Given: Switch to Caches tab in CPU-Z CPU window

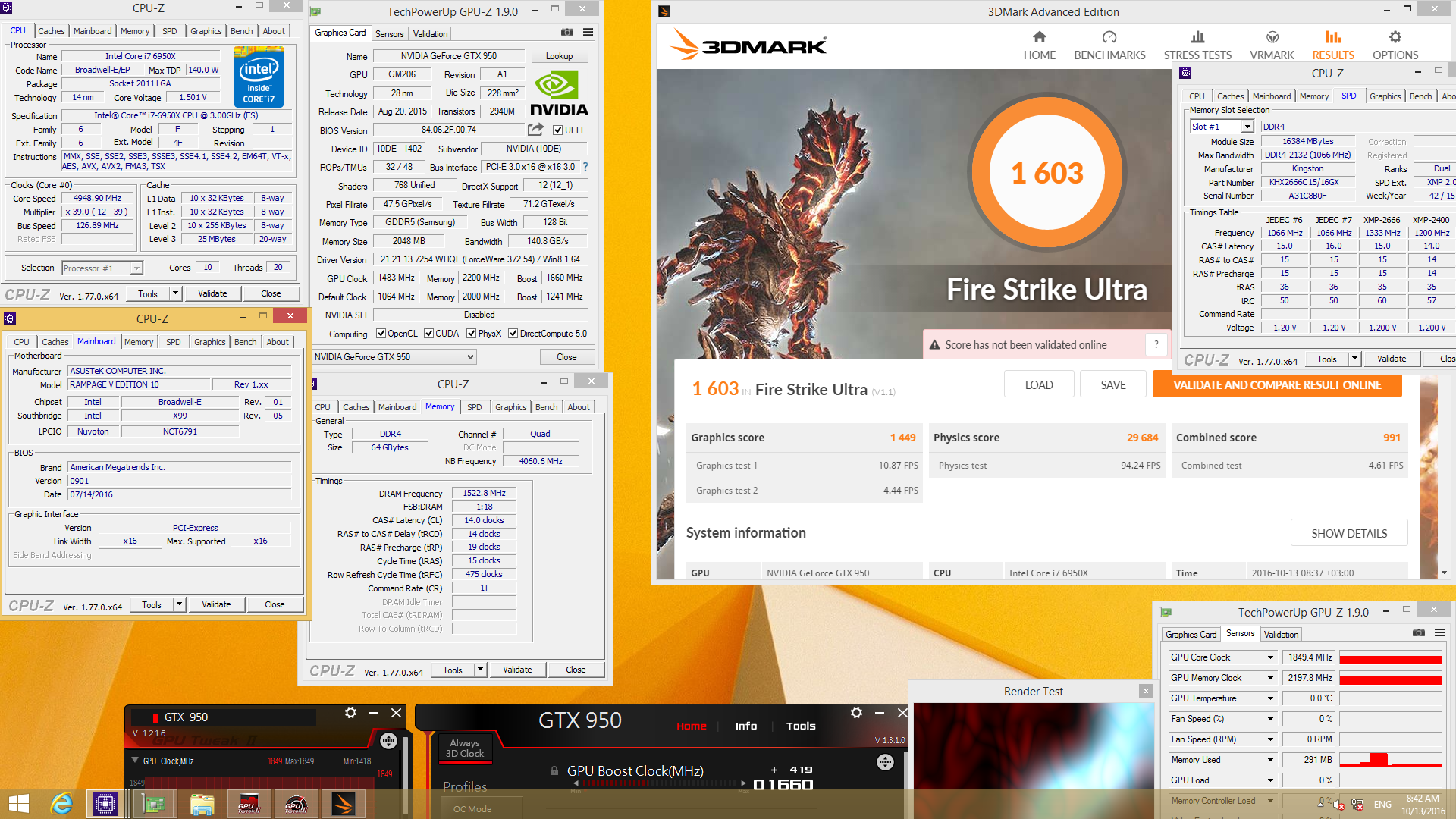Looking at the screenshot, I should (51, 31).
